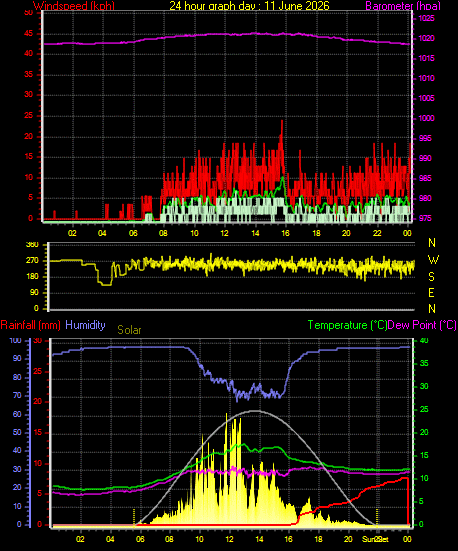Click the 975 barometer scale value
458x551 pixels.
(425, 218)
